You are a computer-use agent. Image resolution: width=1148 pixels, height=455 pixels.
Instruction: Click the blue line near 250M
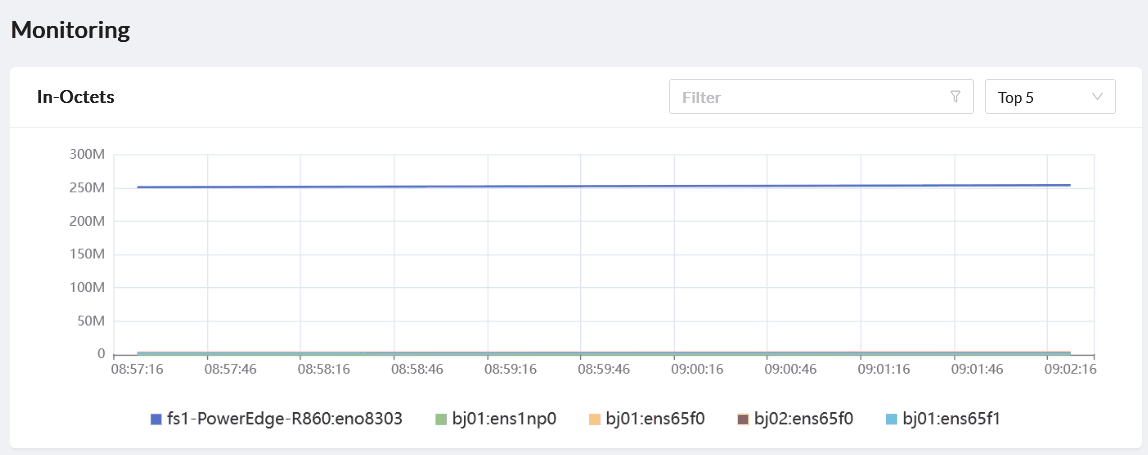(600, 186)
